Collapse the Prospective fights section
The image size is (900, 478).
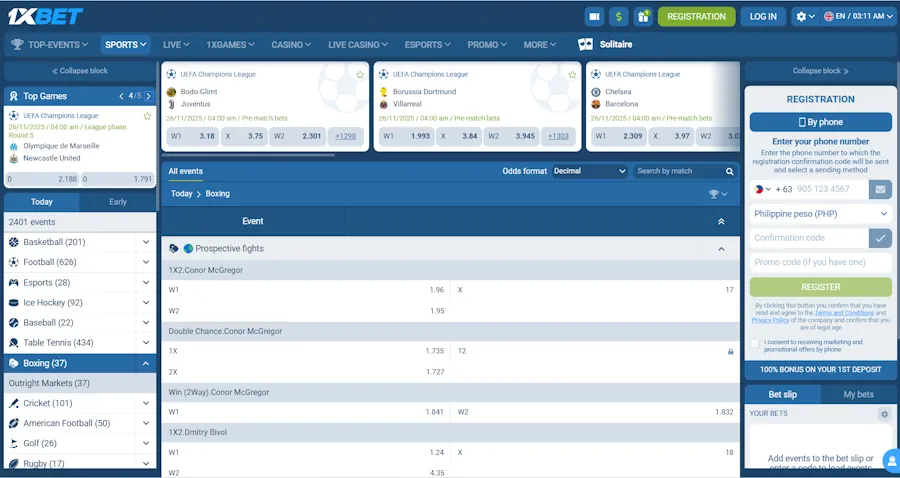click(721, 249)
